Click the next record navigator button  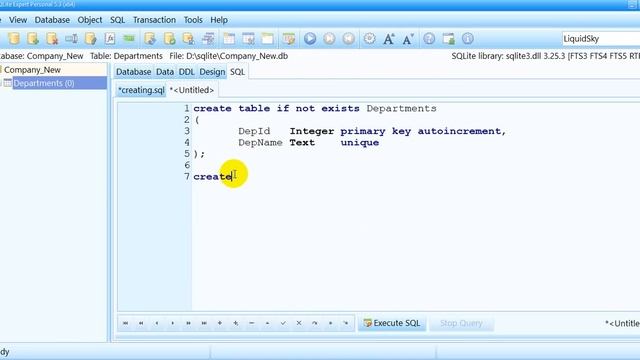coord(173,323)
